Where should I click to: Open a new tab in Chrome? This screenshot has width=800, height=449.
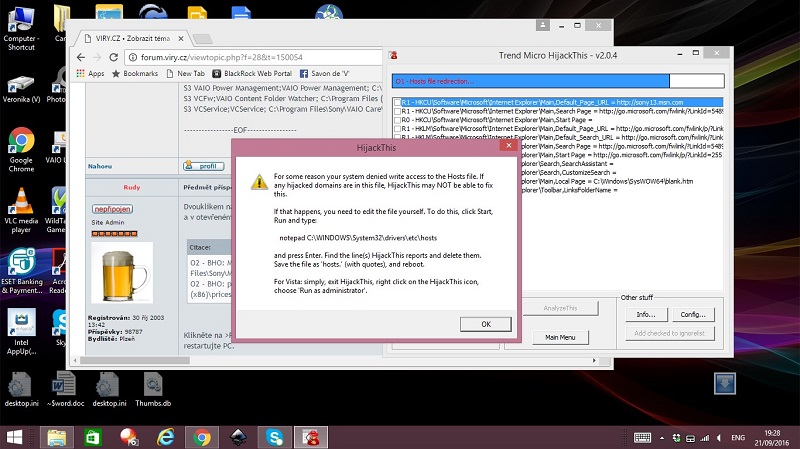202,39
